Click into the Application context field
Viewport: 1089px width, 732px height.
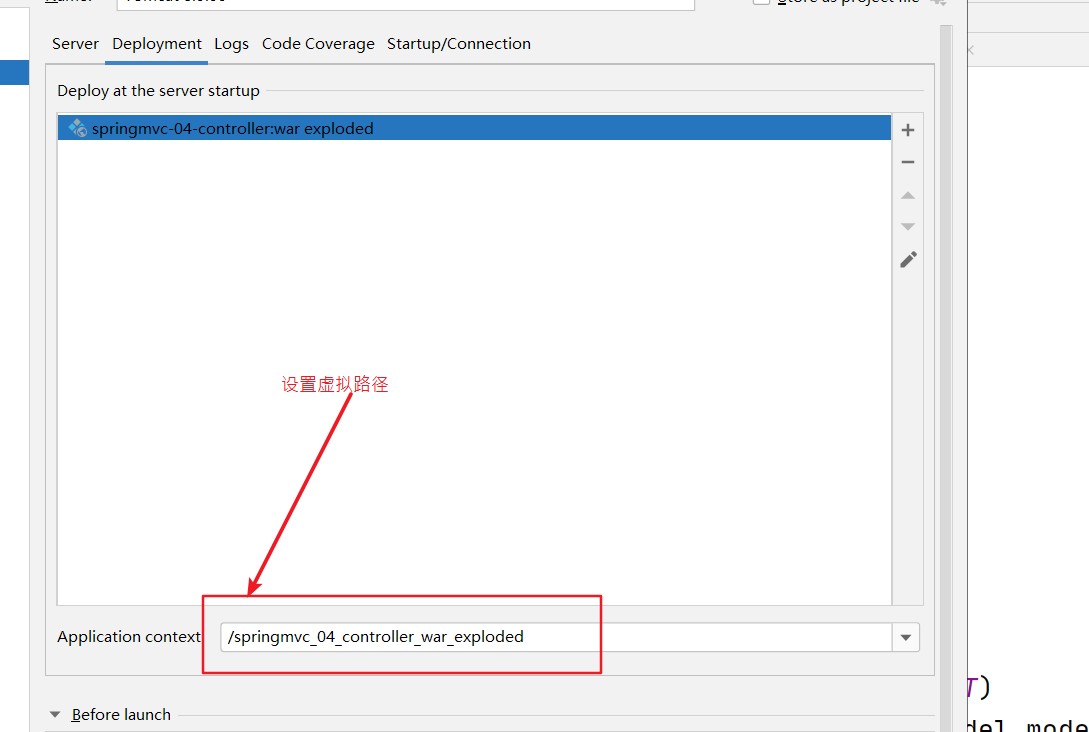(556, 637)
